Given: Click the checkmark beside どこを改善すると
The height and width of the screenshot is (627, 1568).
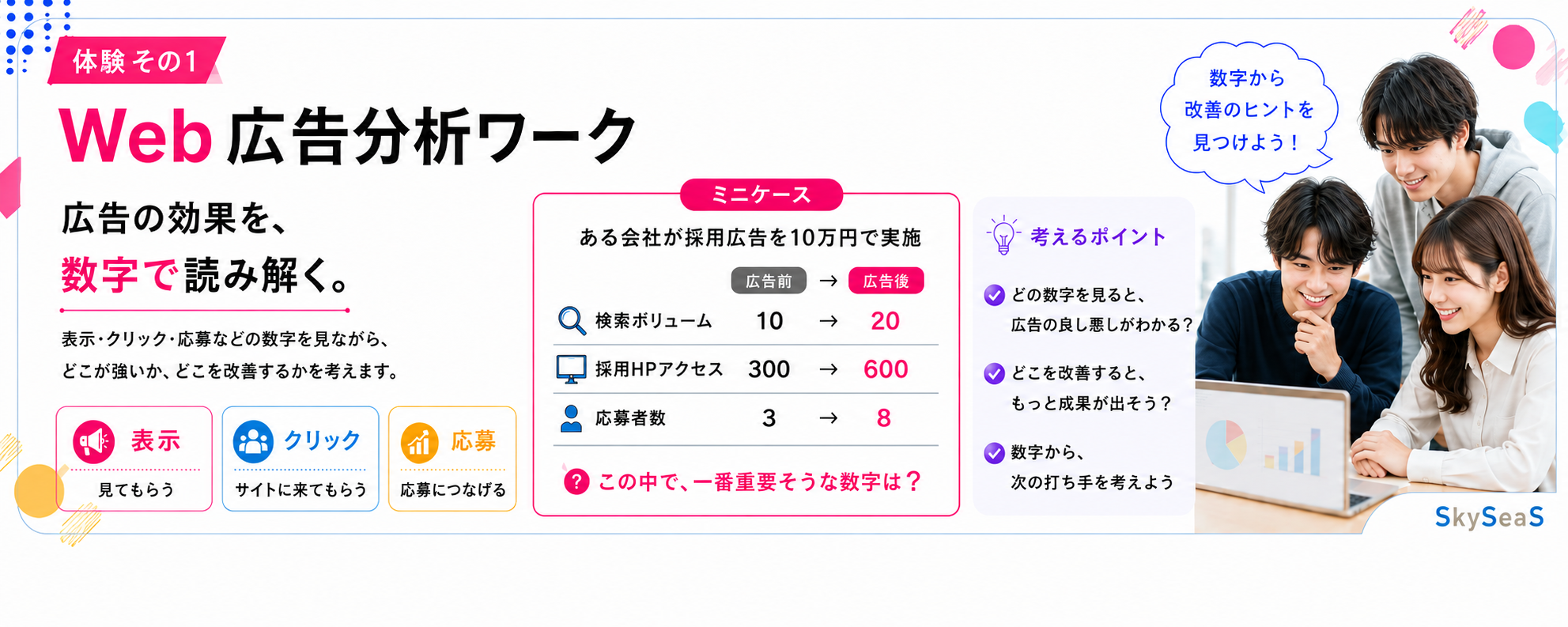Looking at the screenshot, I should [x=994, y=373].
